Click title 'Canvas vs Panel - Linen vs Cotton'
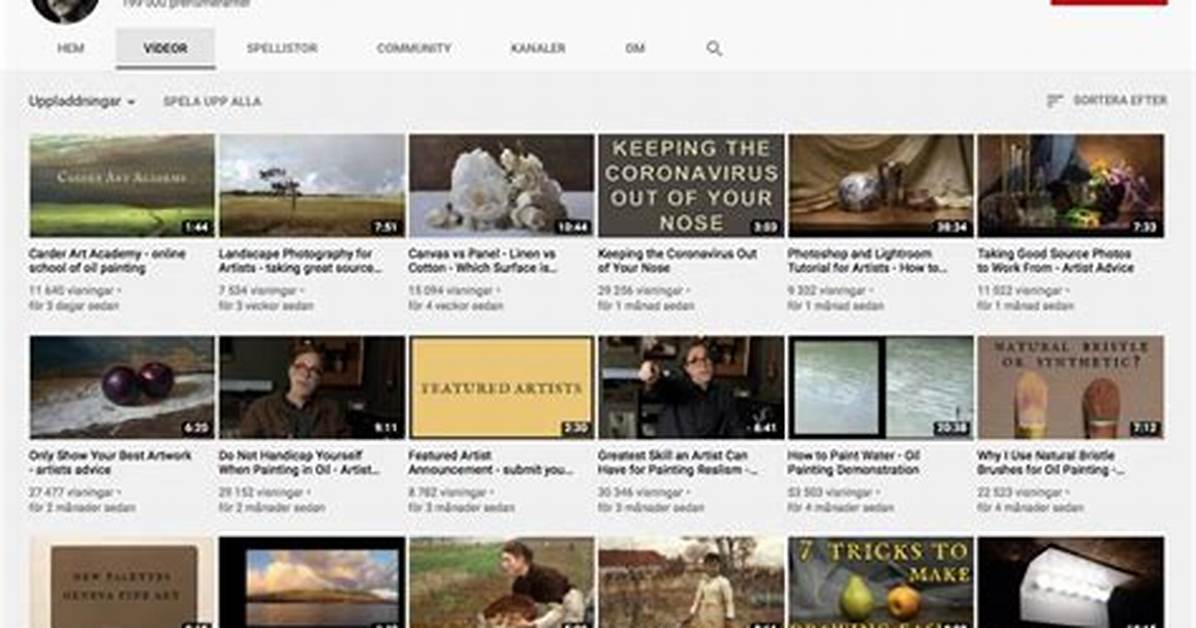This screenshot has height=628, width=1196. 483,261
